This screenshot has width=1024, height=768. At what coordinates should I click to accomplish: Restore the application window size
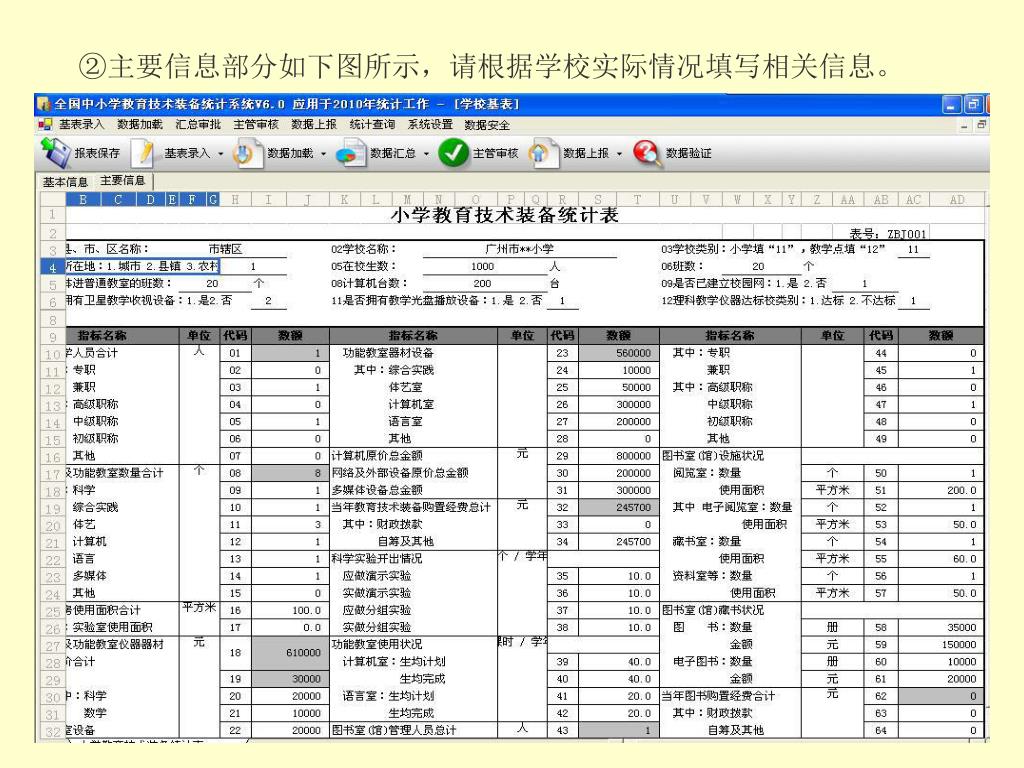[973, 104]
